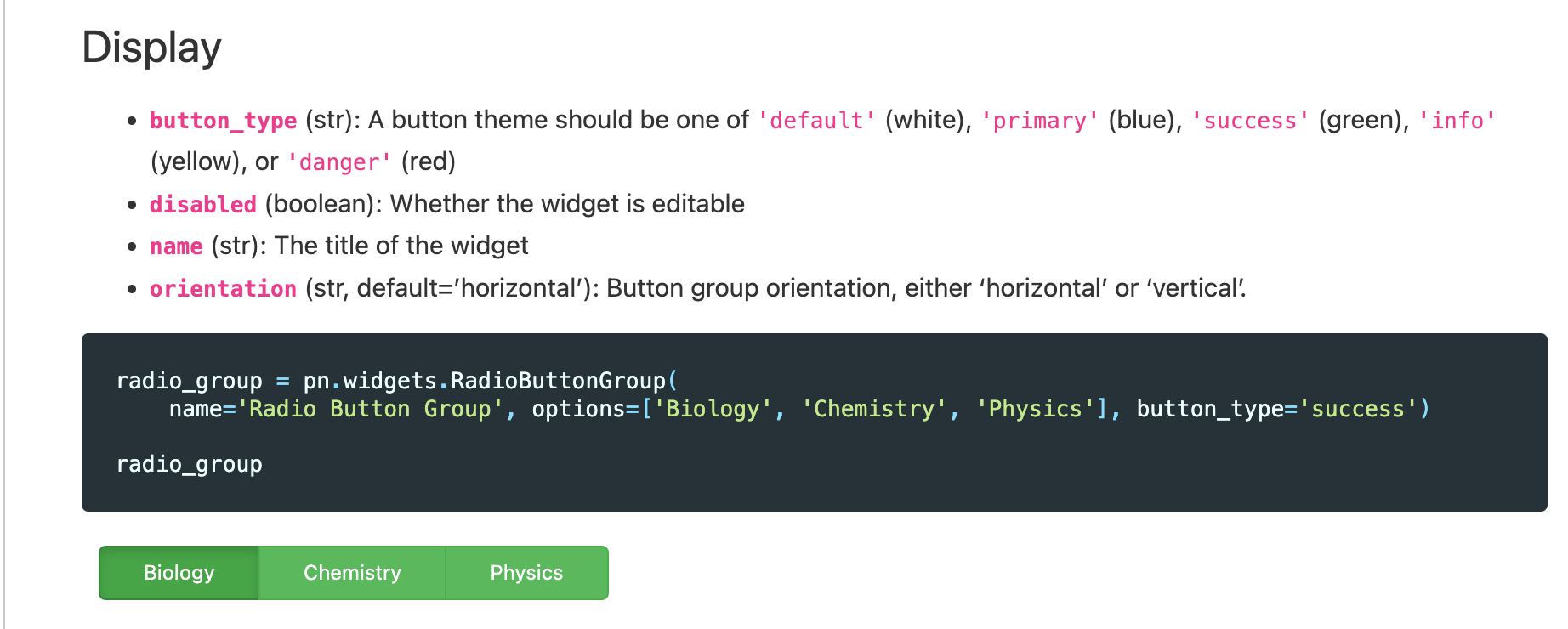
Task: Click the 'Display' page heading
Action: click(x=151, y=48)
